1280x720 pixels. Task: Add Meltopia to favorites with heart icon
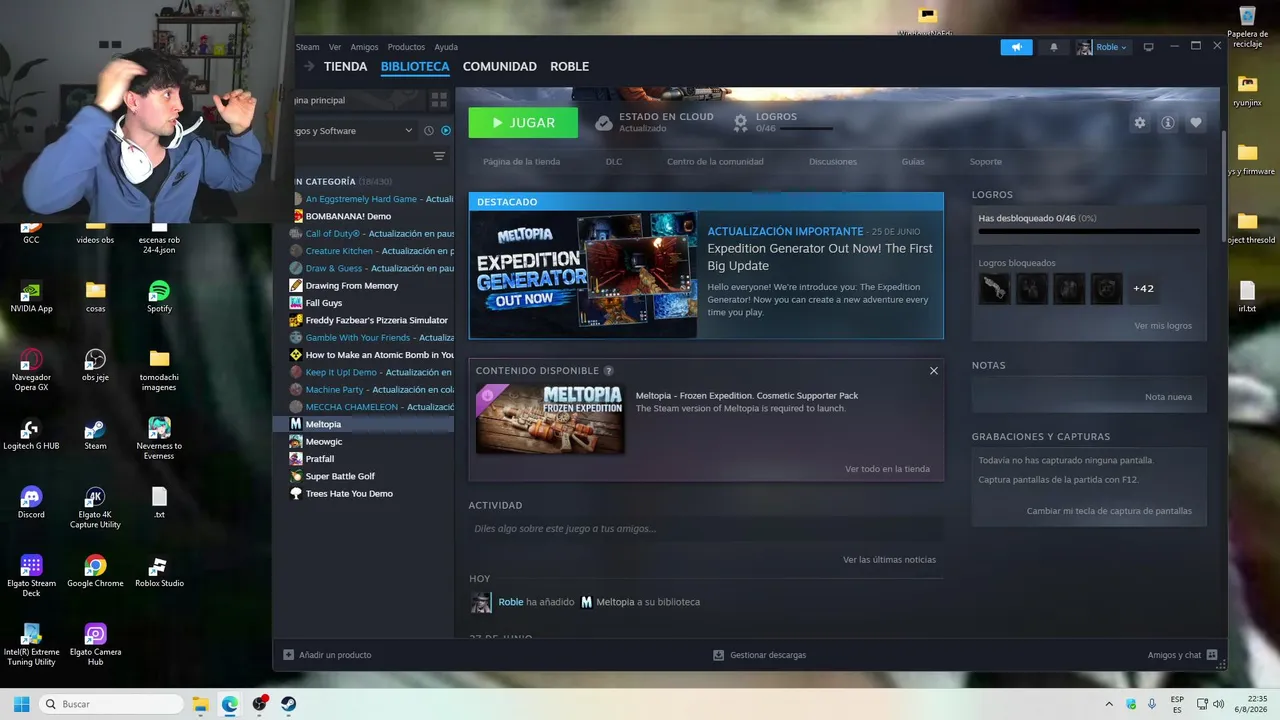coord(1196,123)
